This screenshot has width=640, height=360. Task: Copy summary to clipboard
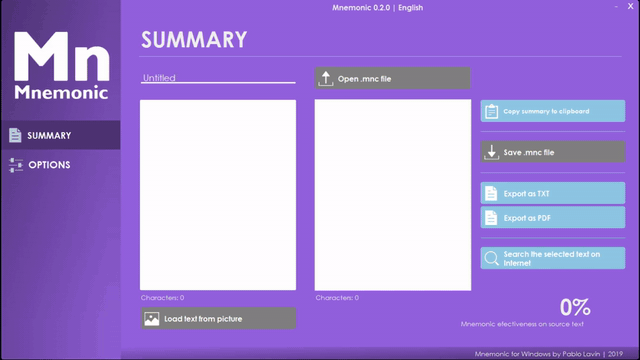coord(553,111)
